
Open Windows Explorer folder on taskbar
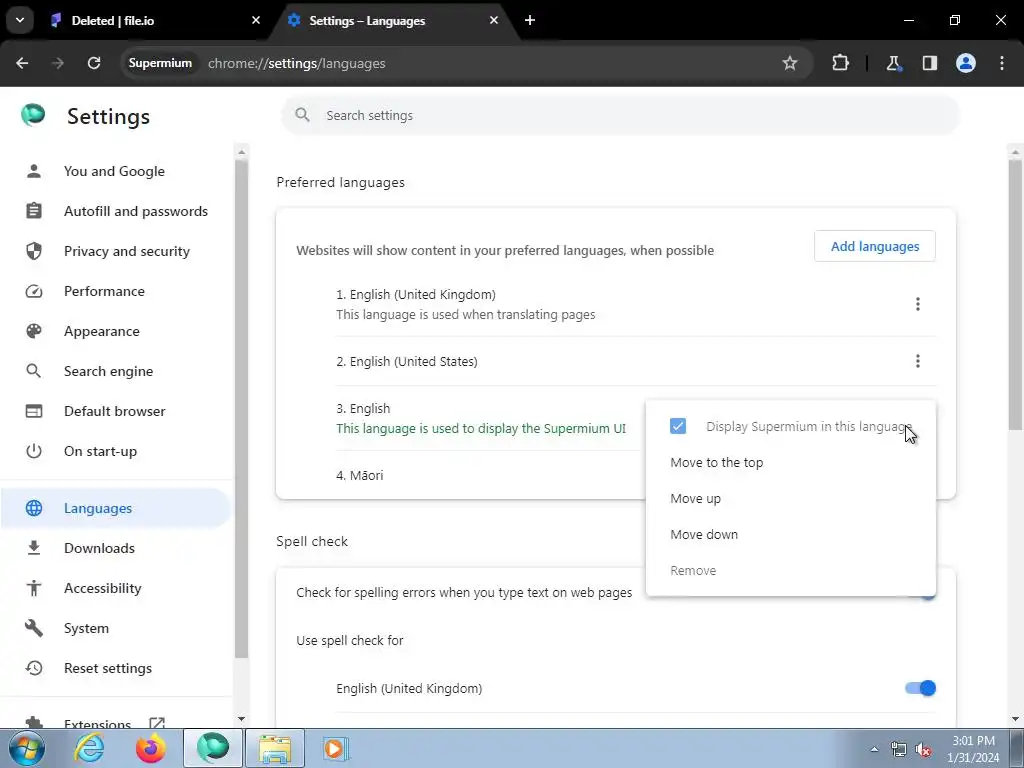point(275,748)
